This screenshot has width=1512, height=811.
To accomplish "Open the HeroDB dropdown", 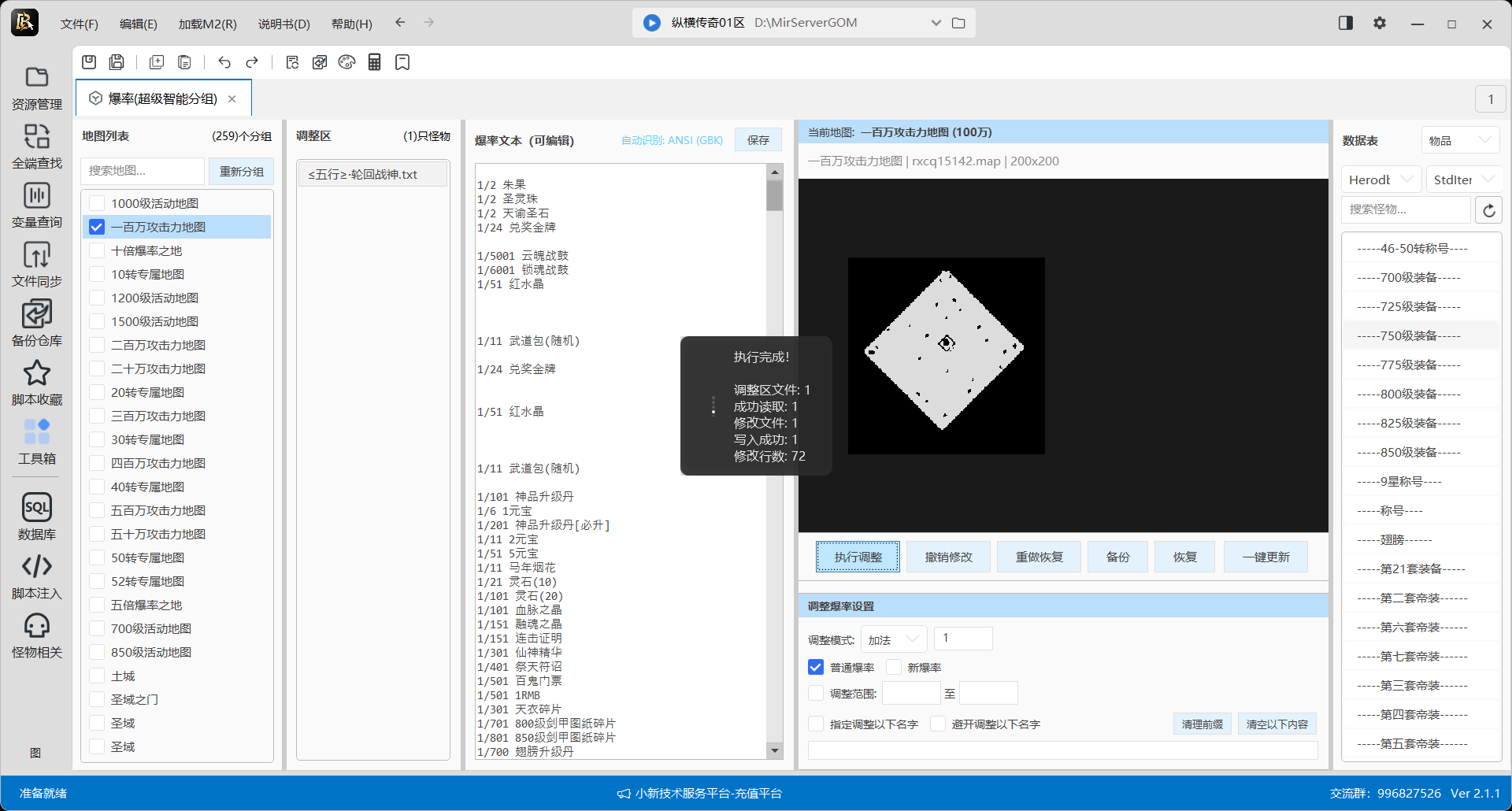I will pyautogui.click(x=1381, y=180).
